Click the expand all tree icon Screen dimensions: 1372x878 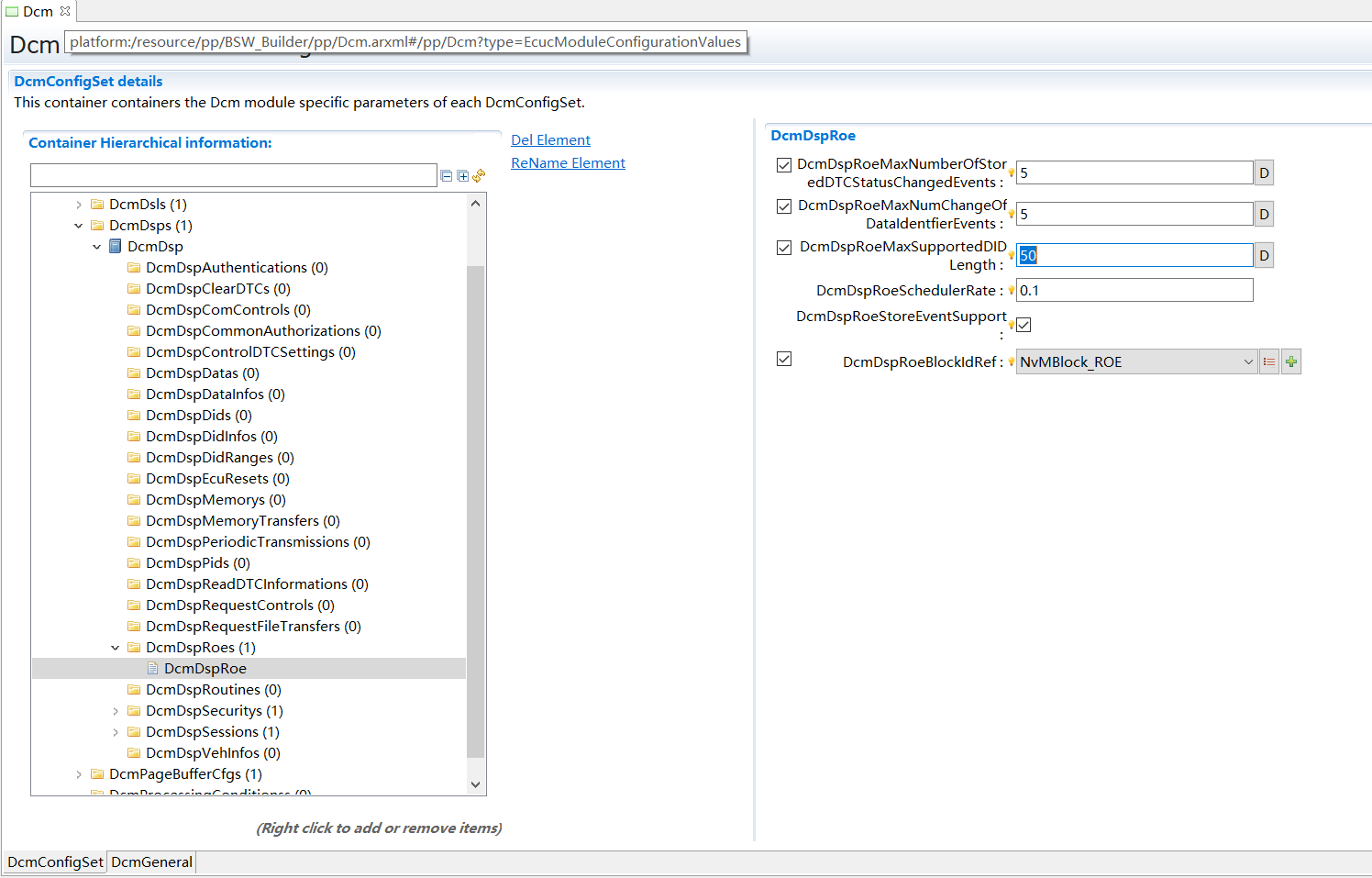463,175
